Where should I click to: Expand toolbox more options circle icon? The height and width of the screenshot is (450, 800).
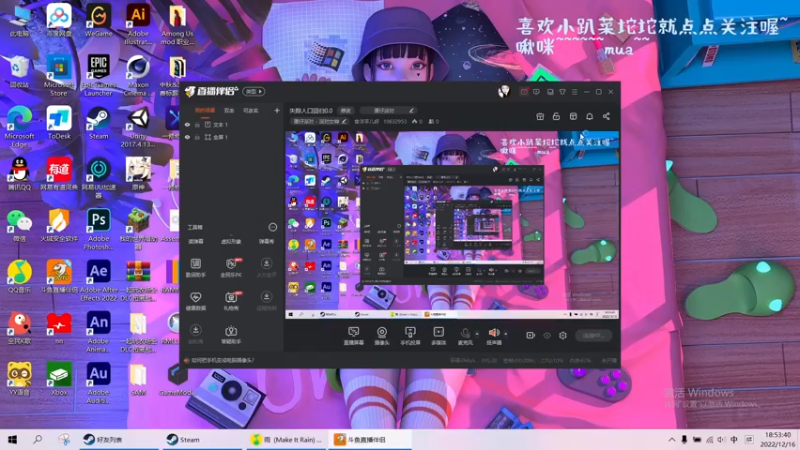pos(272,227)
